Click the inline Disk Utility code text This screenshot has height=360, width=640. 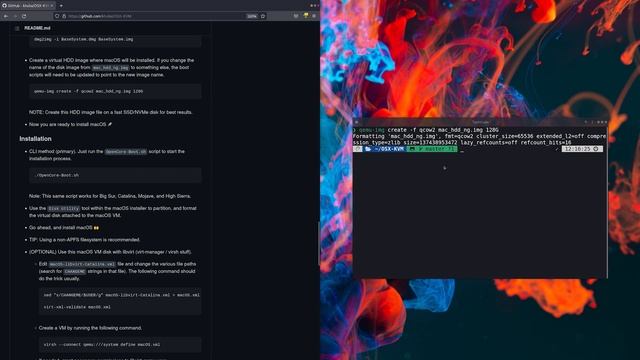tap(64, 209)
